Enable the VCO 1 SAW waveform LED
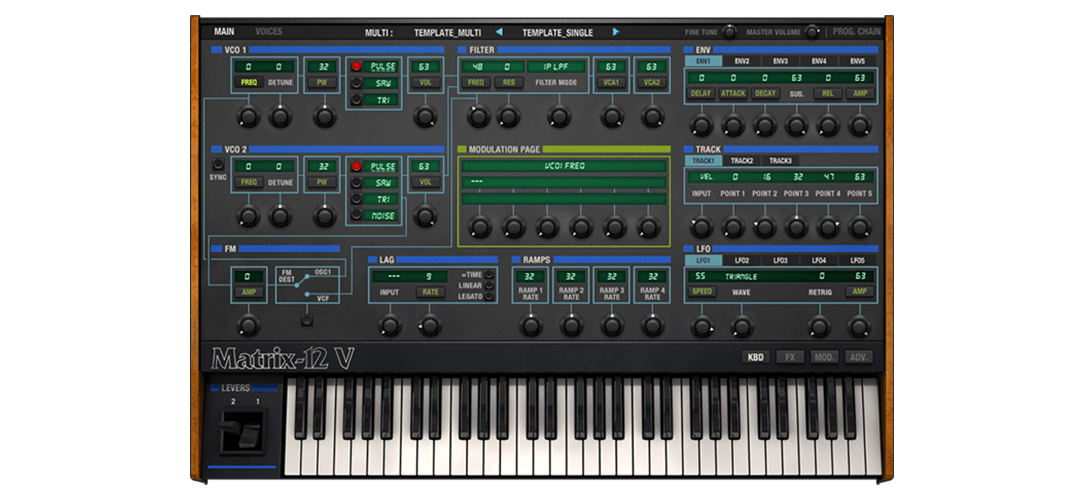This screenshot has height=500, width=1084. [x=357, y=84]
